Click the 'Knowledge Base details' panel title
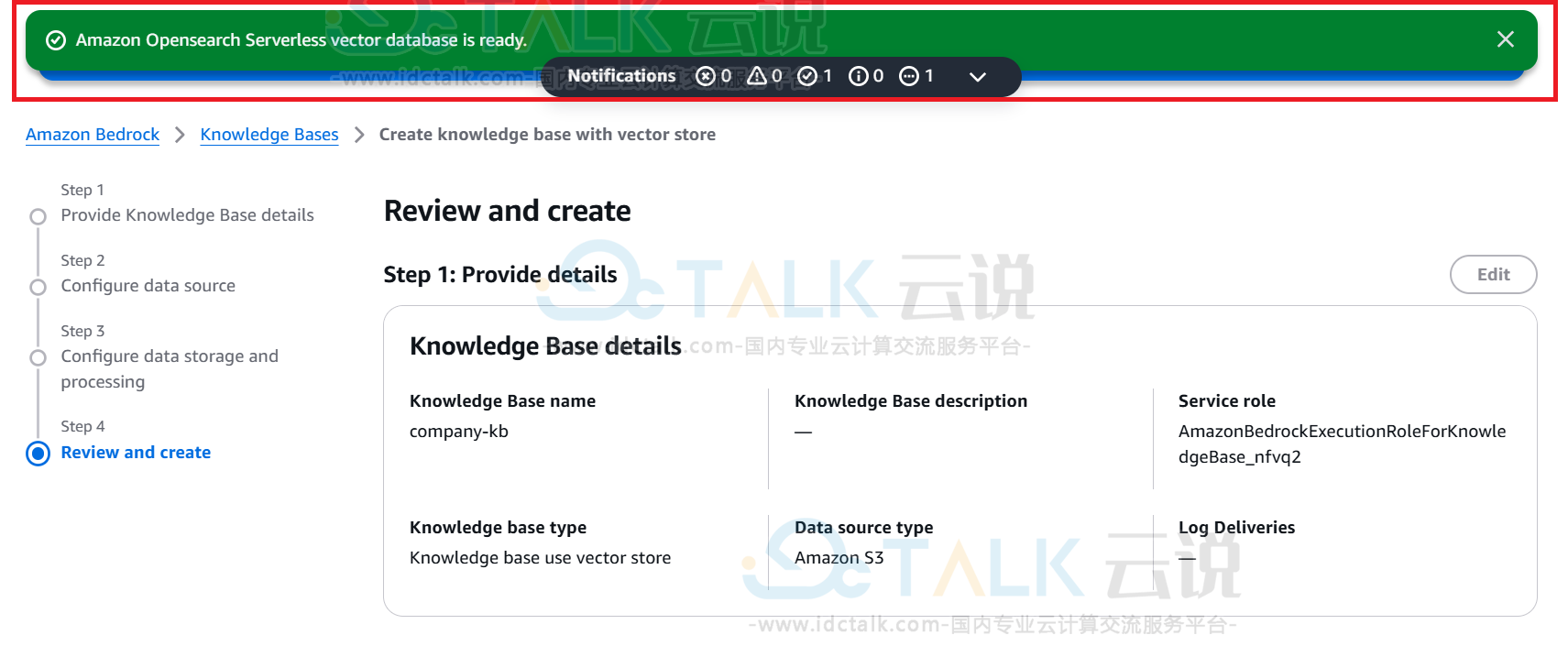Viewport: 1568px width, 646px height. 545,346
